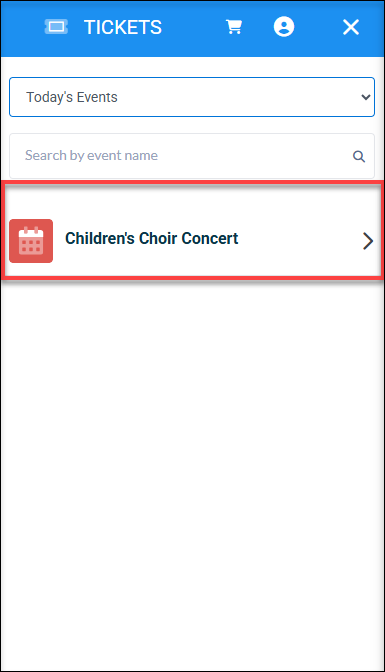This screenshot has height=672, width=385.
Task: Select the Children's Choir Concert event title
Action: [151, 238]
